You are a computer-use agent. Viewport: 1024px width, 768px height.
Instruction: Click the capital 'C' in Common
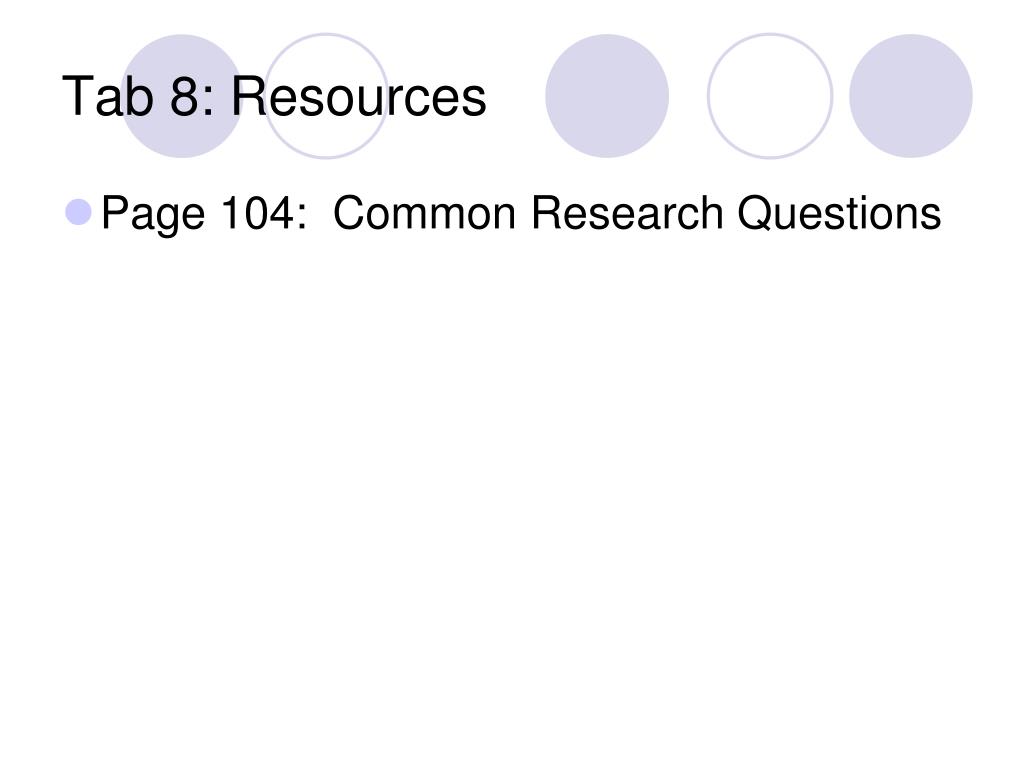click(349, 213)
